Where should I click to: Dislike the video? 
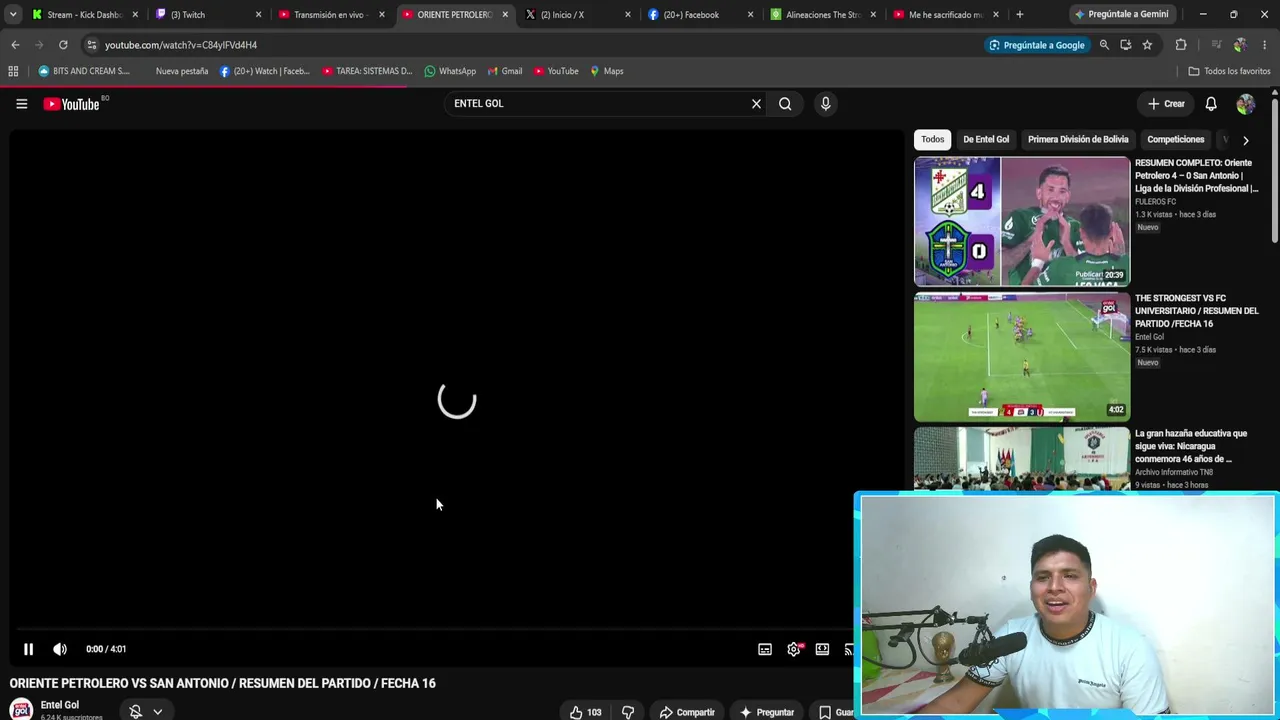(628, 712)
